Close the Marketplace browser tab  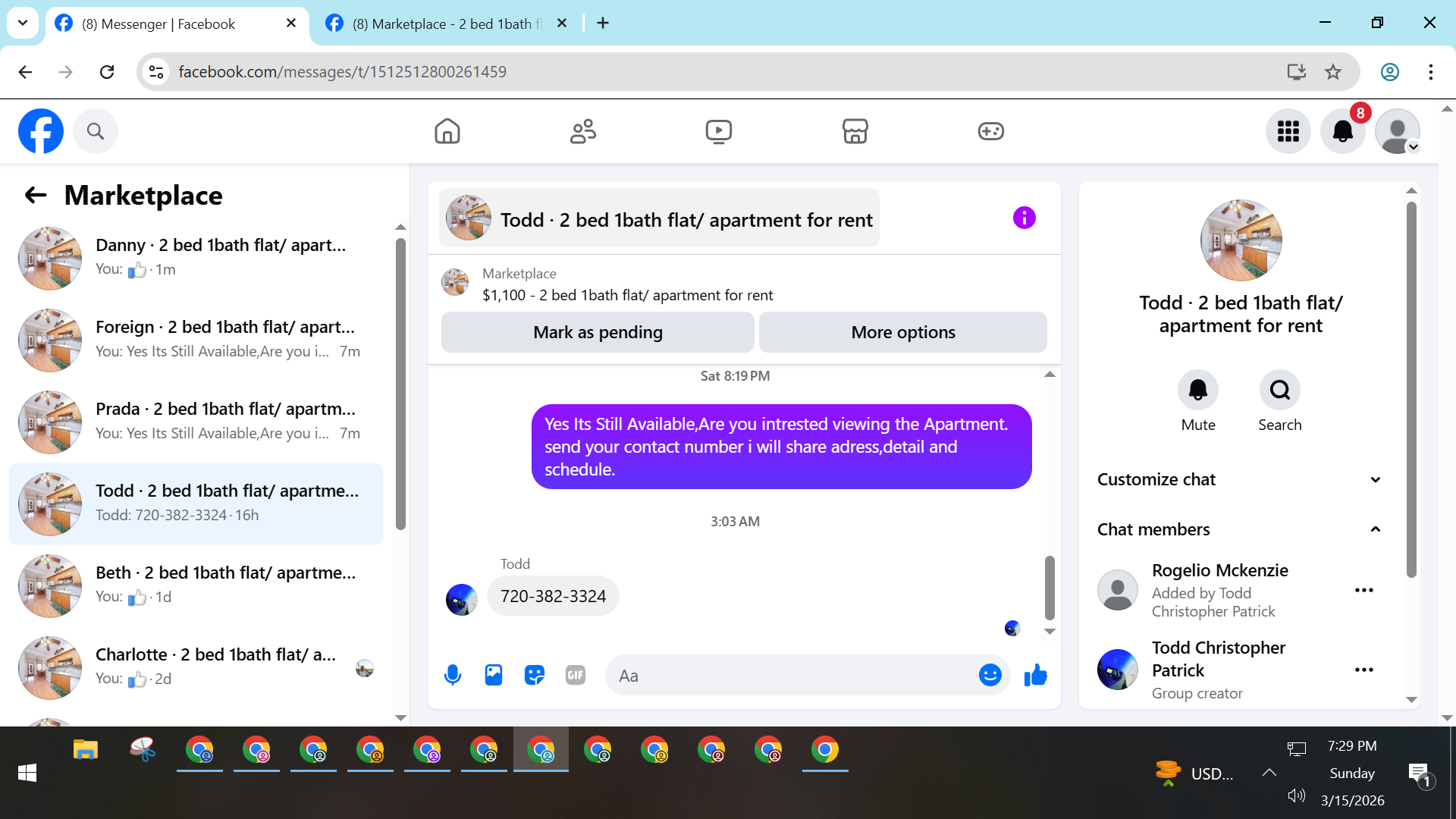562,24
